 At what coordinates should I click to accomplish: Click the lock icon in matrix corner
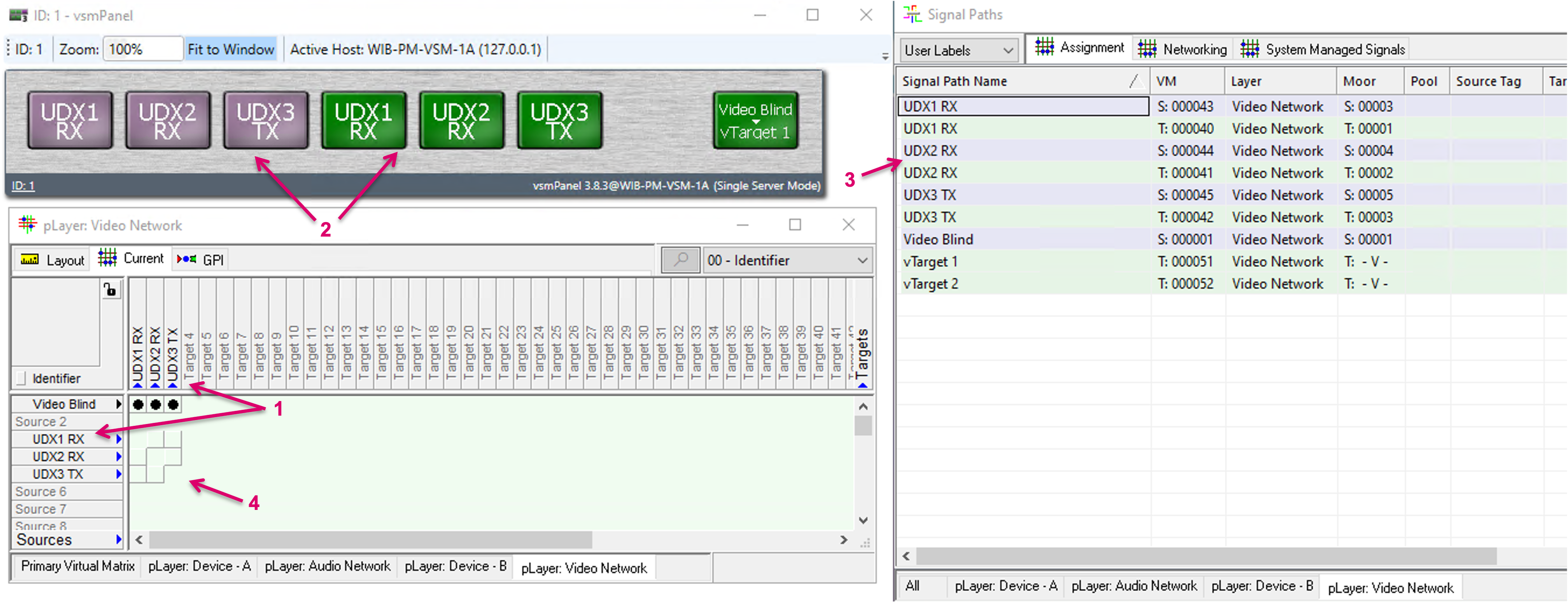coord(110,290)
